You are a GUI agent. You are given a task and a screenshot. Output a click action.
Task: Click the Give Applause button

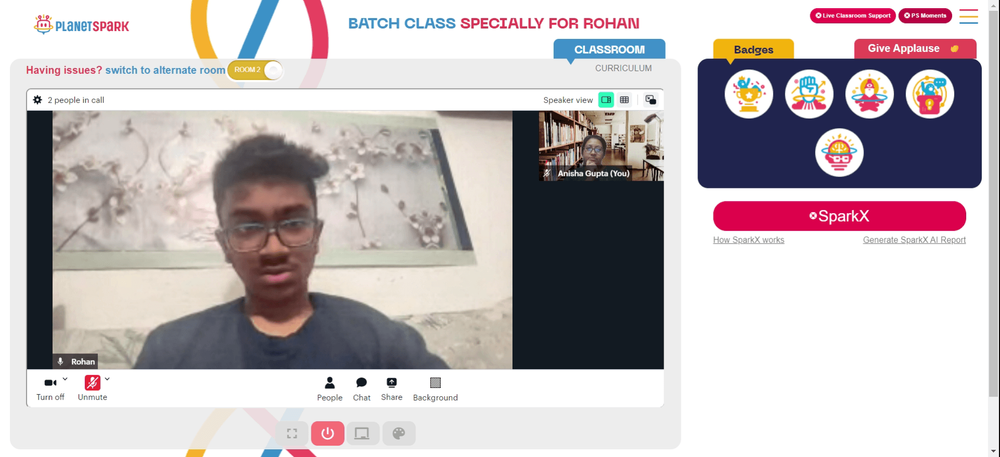pos(915,49)
